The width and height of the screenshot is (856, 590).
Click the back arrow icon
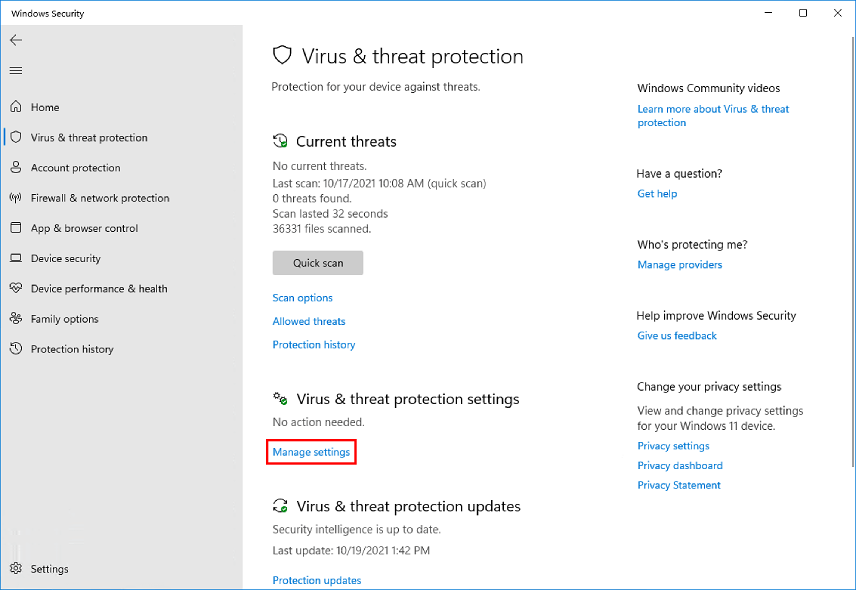(15, 40)
